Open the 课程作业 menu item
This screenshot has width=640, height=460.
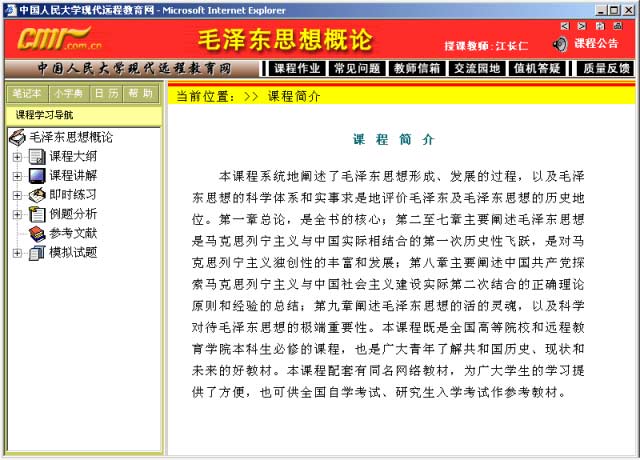(x=297, y=68)
